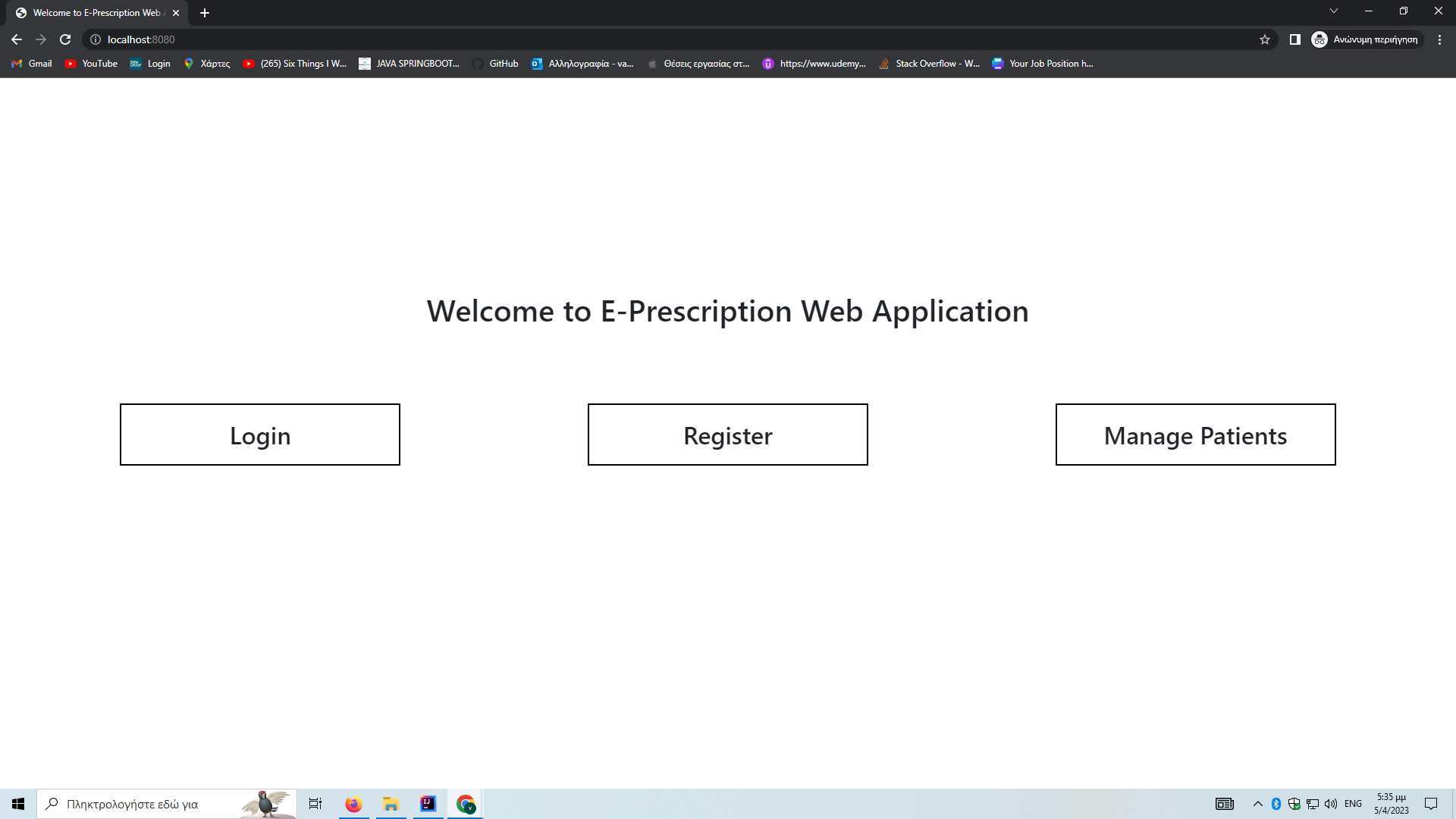Open Chrome's side panel
This screenshot has width=1456, height=819.
click(x=1294, y=39)
